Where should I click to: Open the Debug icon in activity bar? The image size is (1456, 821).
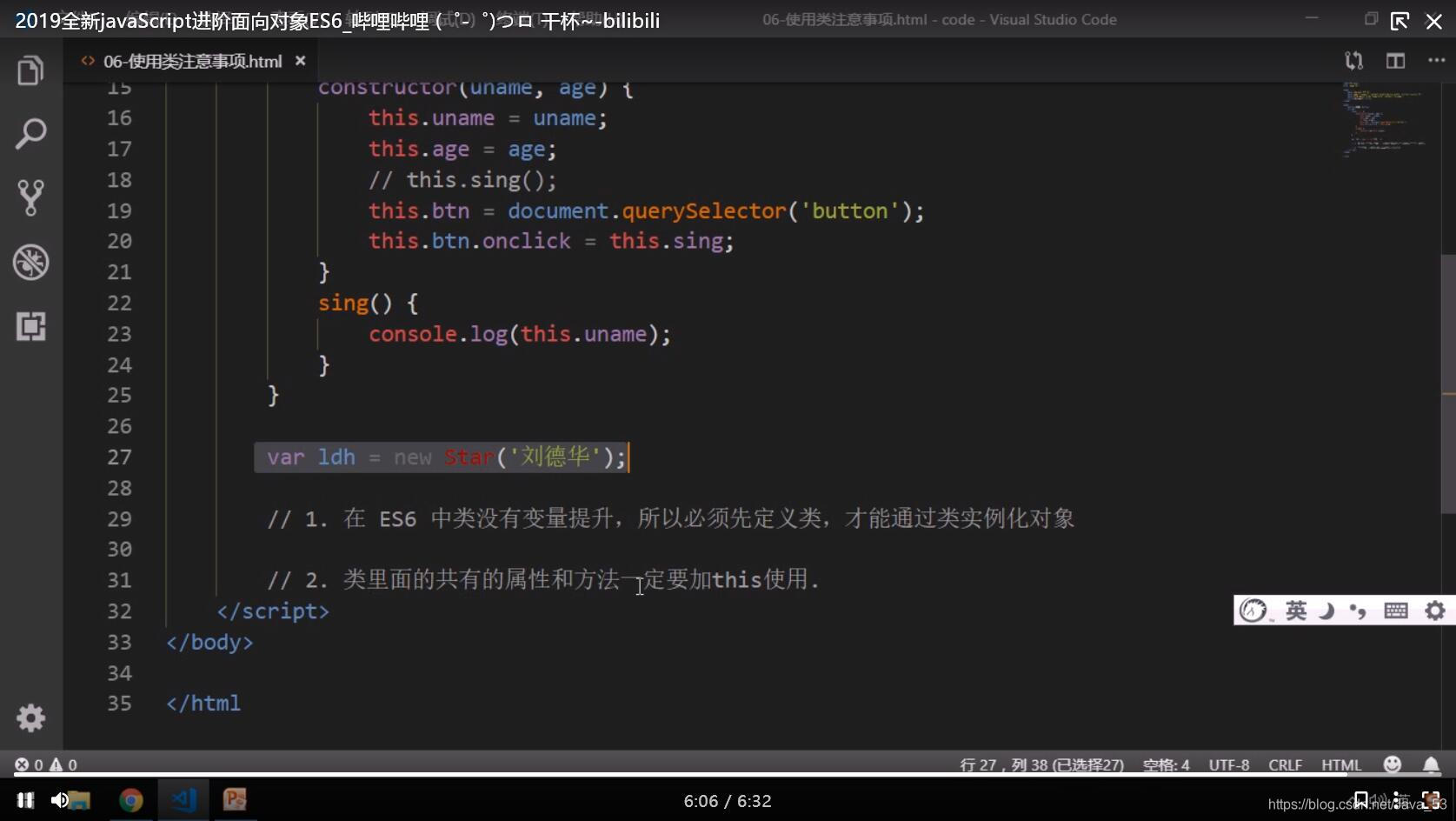(30, 262)
